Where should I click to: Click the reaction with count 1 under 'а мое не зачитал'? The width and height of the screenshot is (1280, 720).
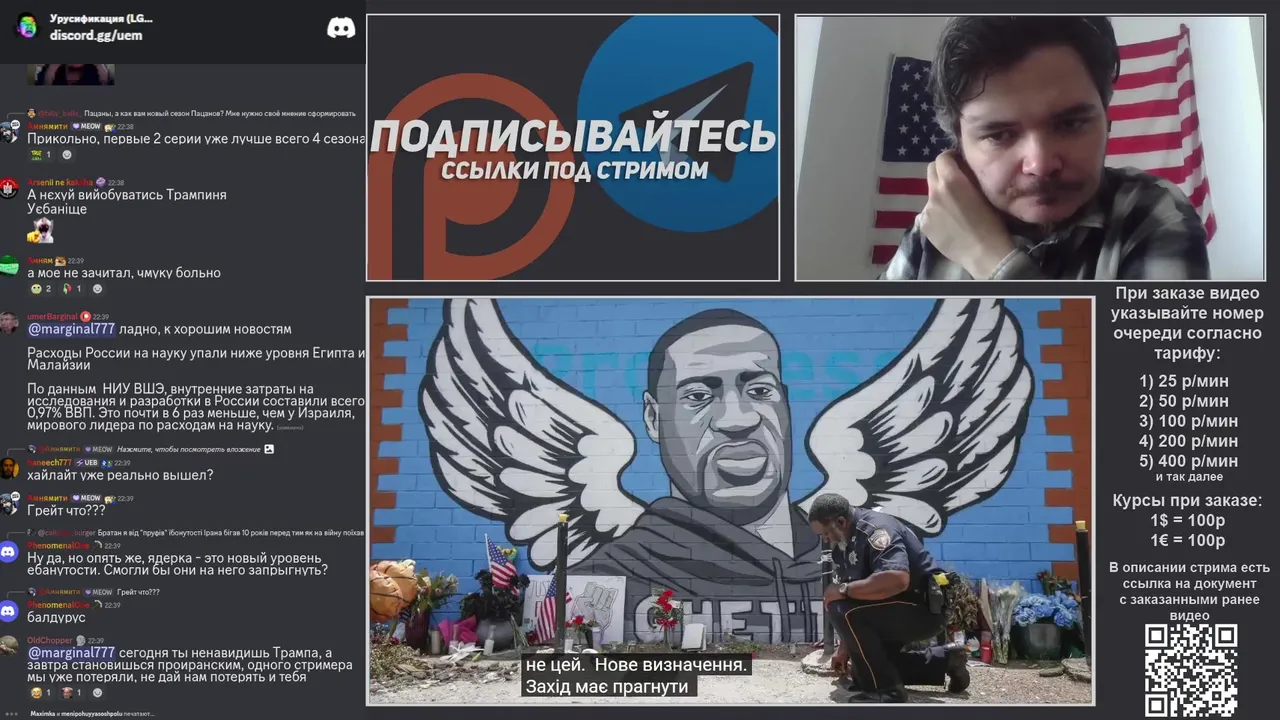[72, 289]
